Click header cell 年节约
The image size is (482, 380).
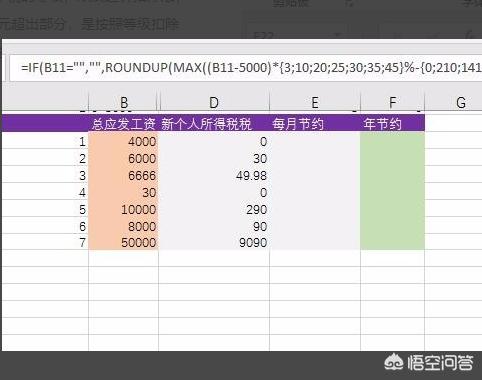point(392,124)
